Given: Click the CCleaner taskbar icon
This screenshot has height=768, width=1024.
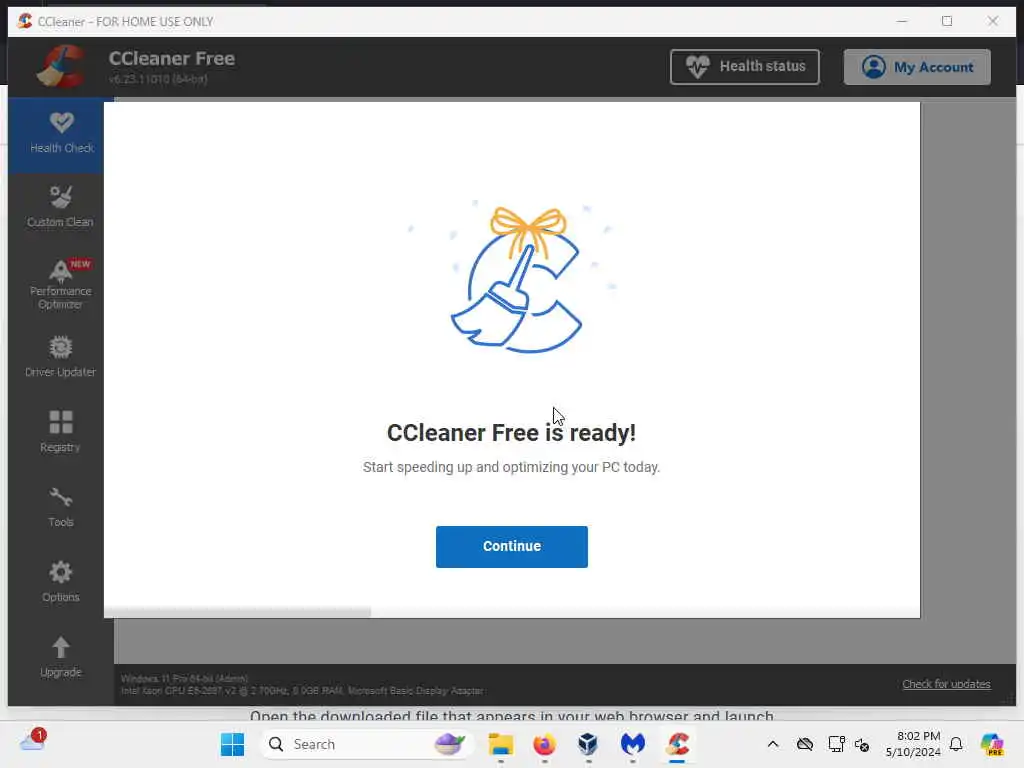Looking at the screenshot, I should (677, 744).
